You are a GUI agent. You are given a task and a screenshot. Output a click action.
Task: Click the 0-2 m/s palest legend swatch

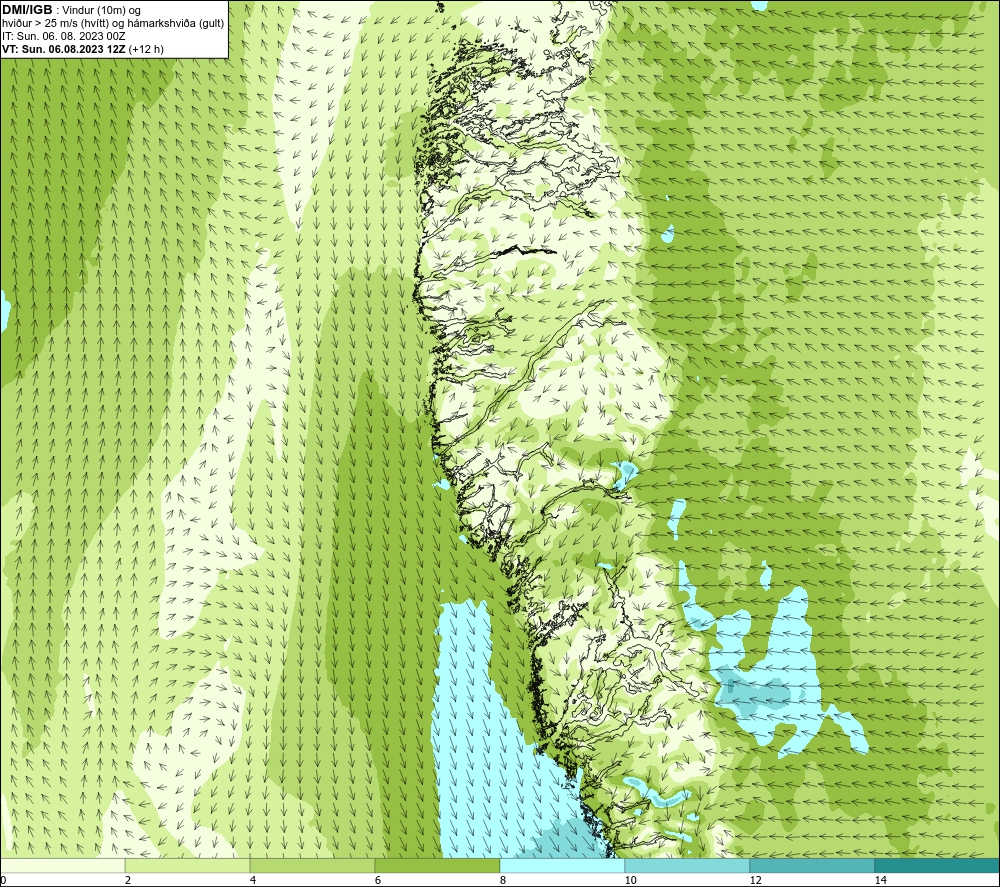coord(62,865)
